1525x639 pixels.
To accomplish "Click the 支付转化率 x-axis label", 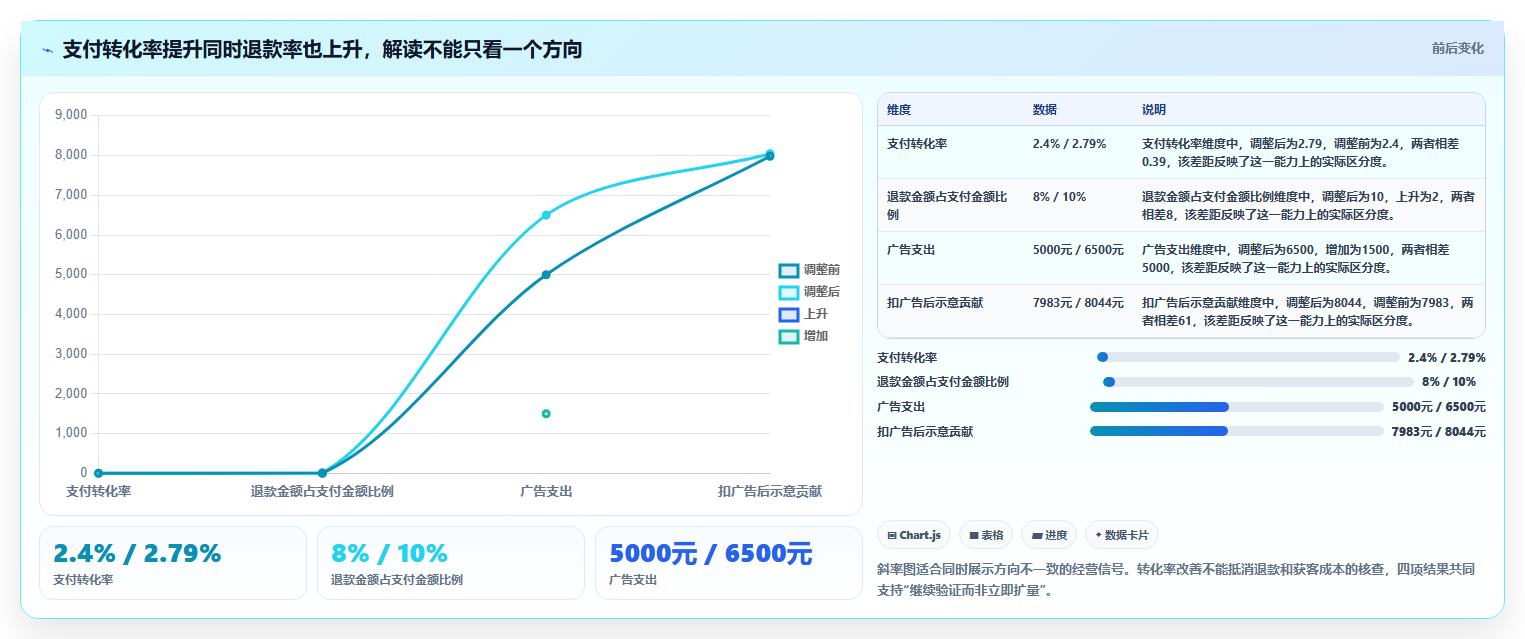I will pos(98,491).
